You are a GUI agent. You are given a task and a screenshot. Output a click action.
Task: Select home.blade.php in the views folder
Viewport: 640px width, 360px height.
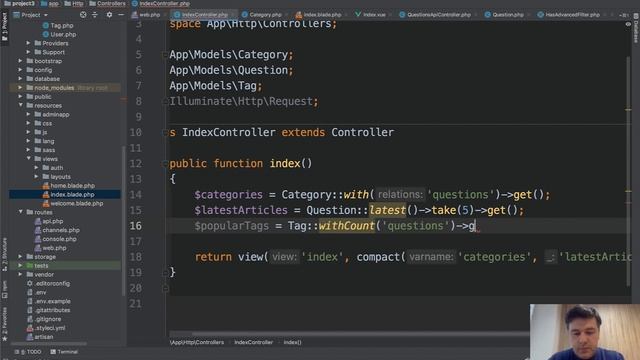(x=69, y=185)
